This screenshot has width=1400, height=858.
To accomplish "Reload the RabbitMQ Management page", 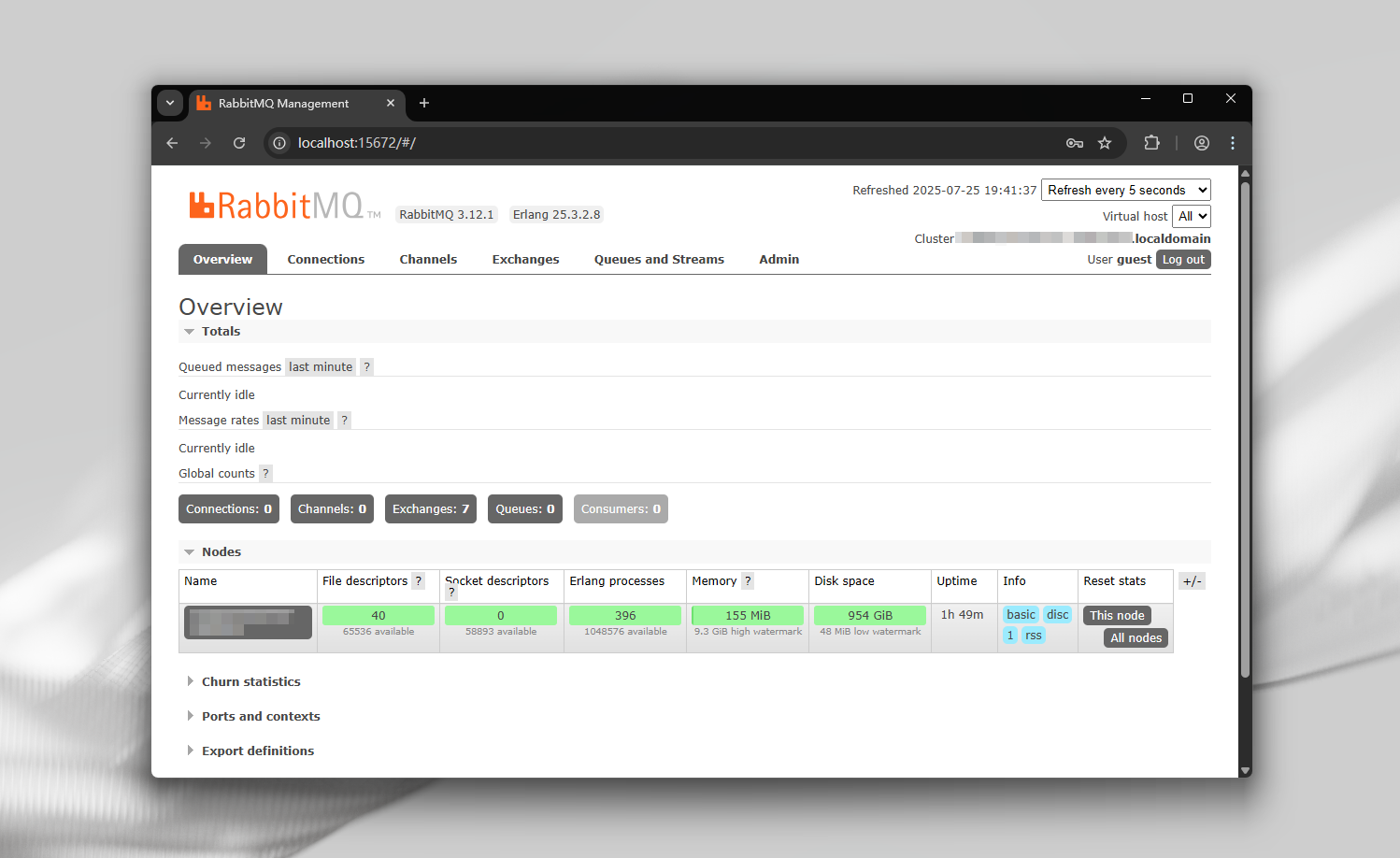I will point(239,143).
